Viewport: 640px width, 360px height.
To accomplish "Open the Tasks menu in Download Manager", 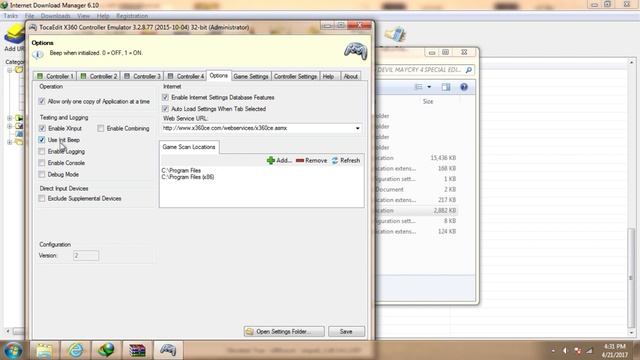I will [11, 16].
